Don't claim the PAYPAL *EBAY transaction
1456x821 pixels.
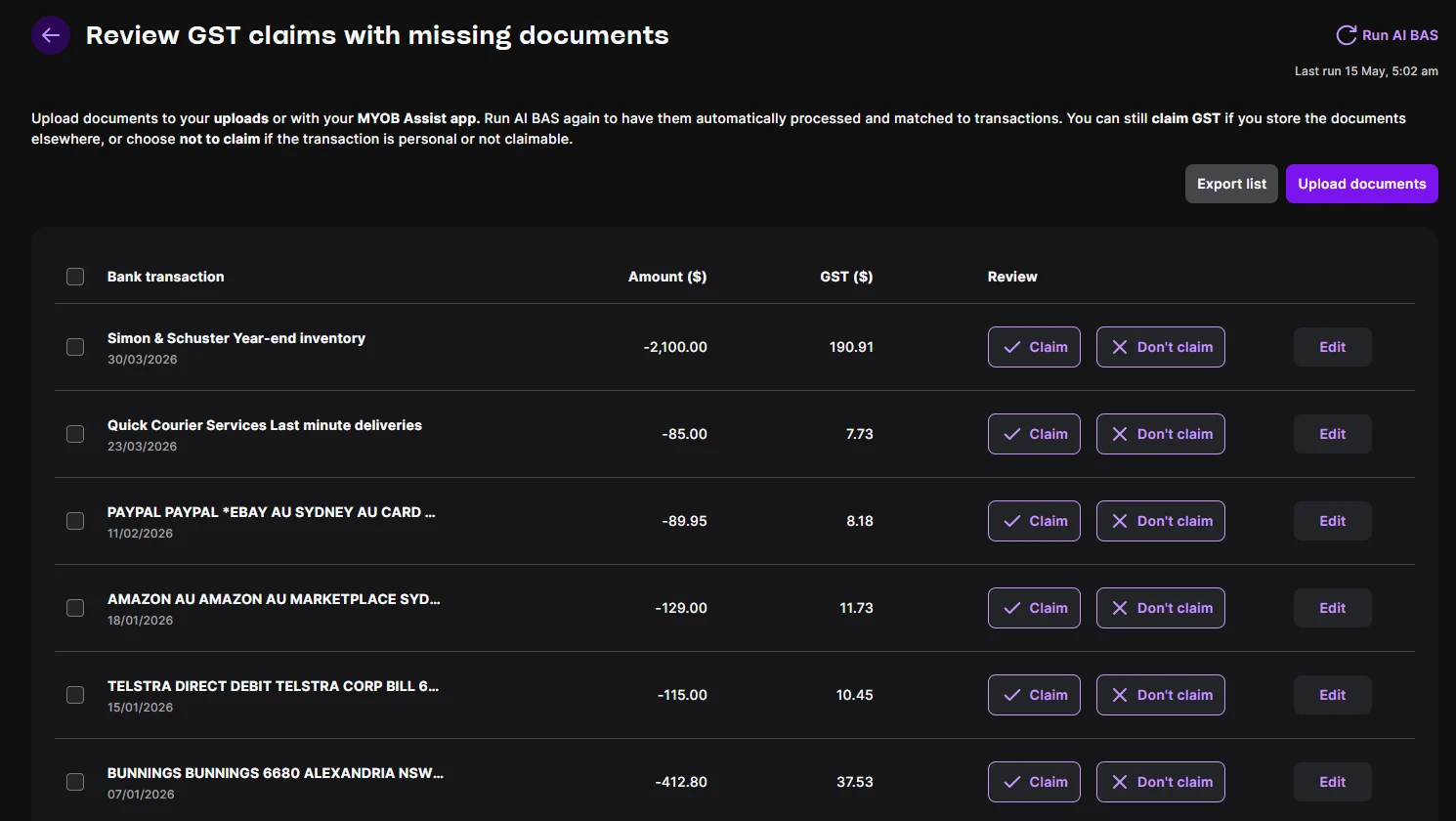coord(1161,521)
